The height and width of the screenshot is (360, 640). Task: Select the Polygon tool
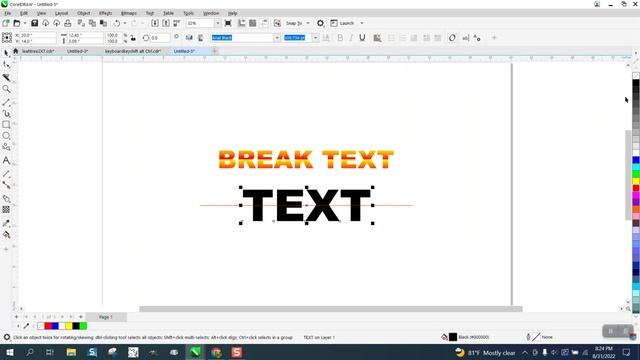[x=6, y=147]
